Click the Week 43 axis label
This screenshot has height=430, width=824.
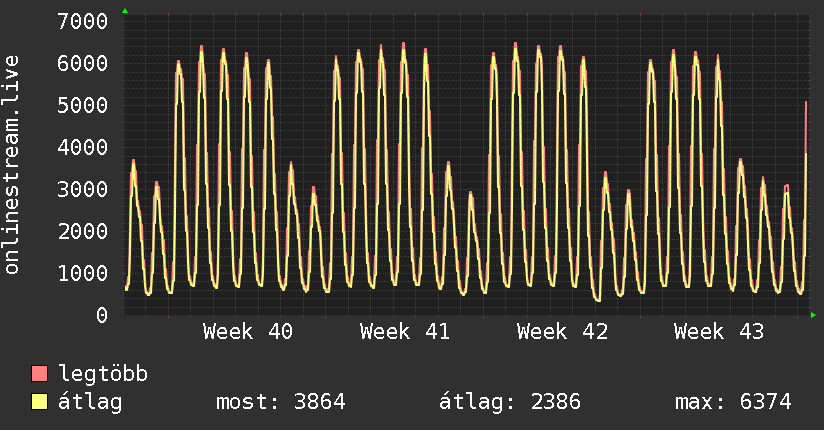719,332
